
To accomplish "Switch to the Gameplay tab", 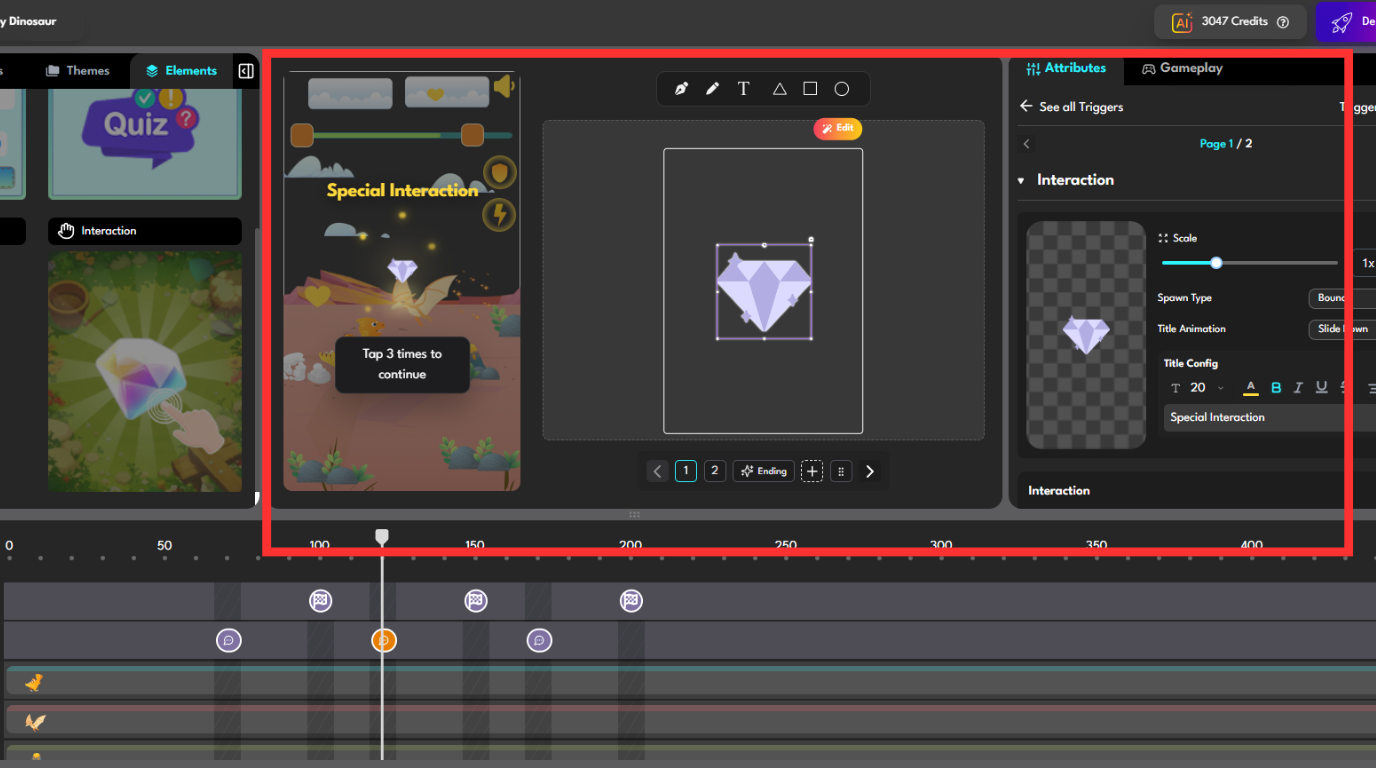I will point(1182,69).
